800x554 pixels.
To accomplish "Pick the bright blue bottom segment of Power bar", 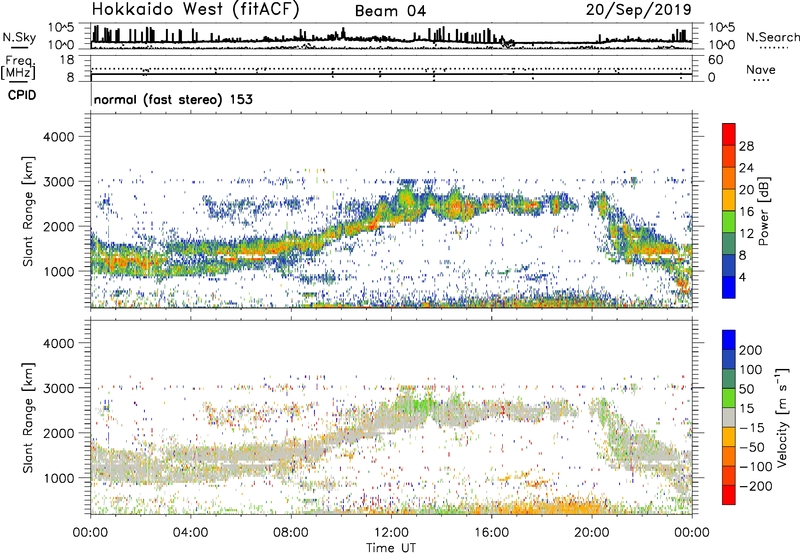I will click(729, 287).
